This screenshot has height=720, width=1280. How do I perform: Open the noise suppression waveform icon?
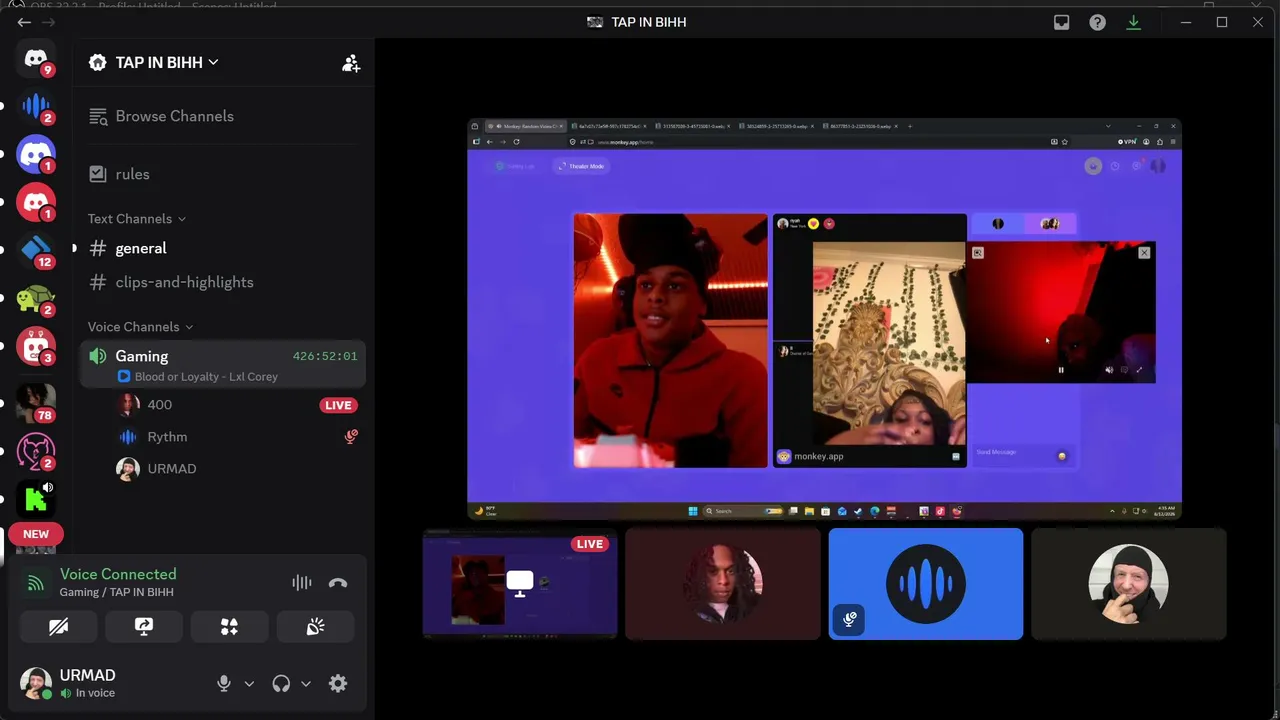(x=301, y=583)
